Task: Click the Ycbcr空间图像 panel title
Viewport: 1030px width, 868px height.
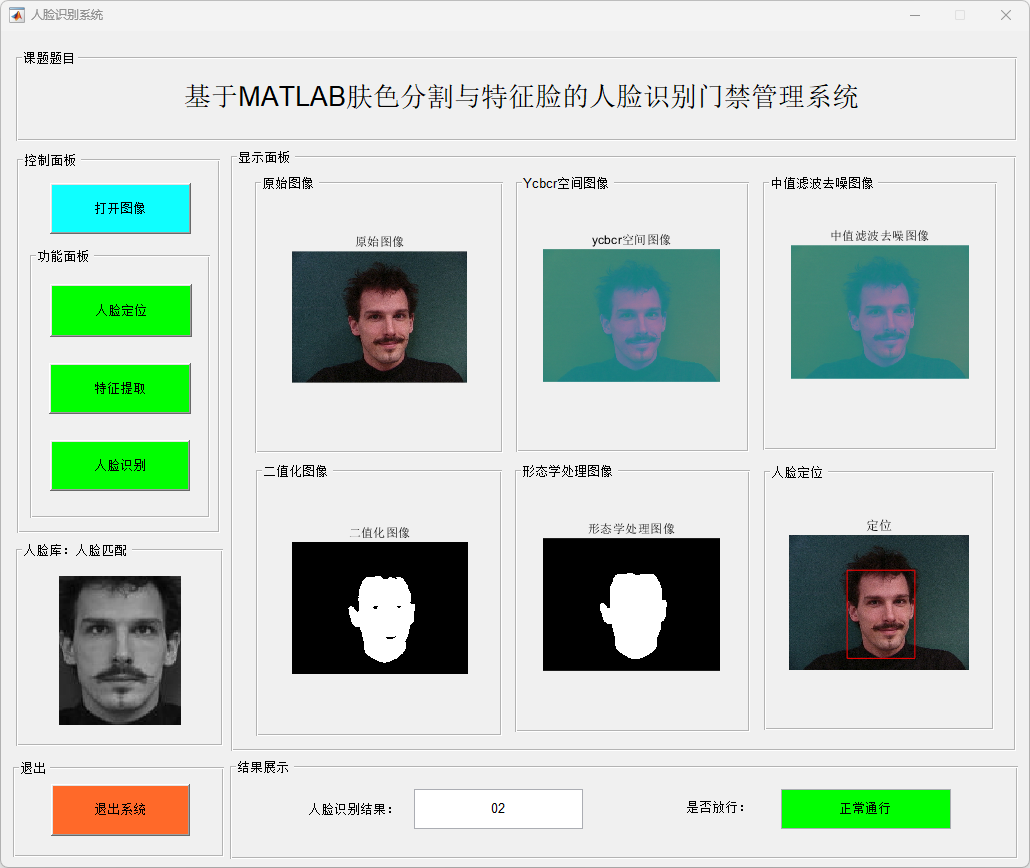Action: (566, 183)
